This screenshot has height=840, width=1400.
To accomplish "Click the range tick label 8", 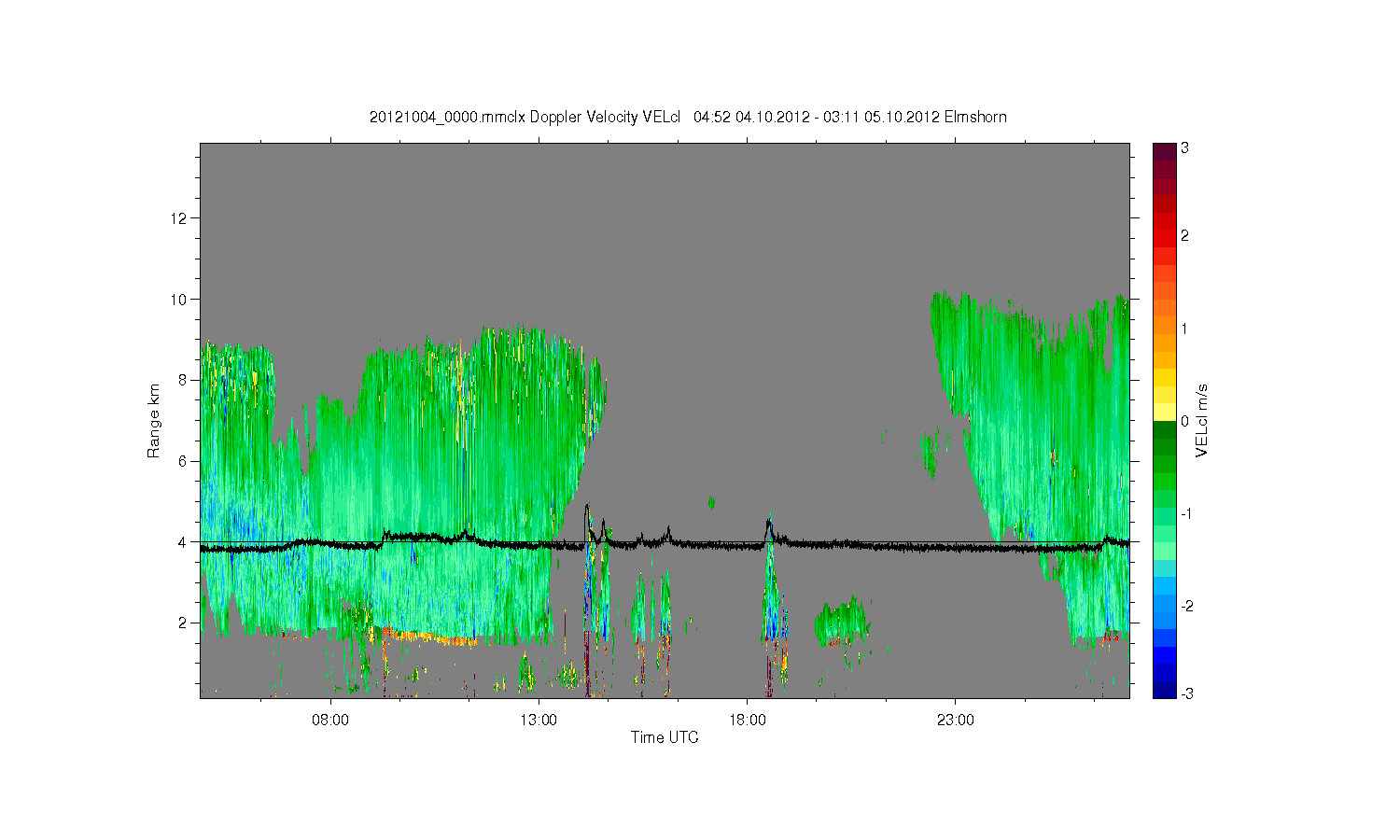I will point(183,380).
